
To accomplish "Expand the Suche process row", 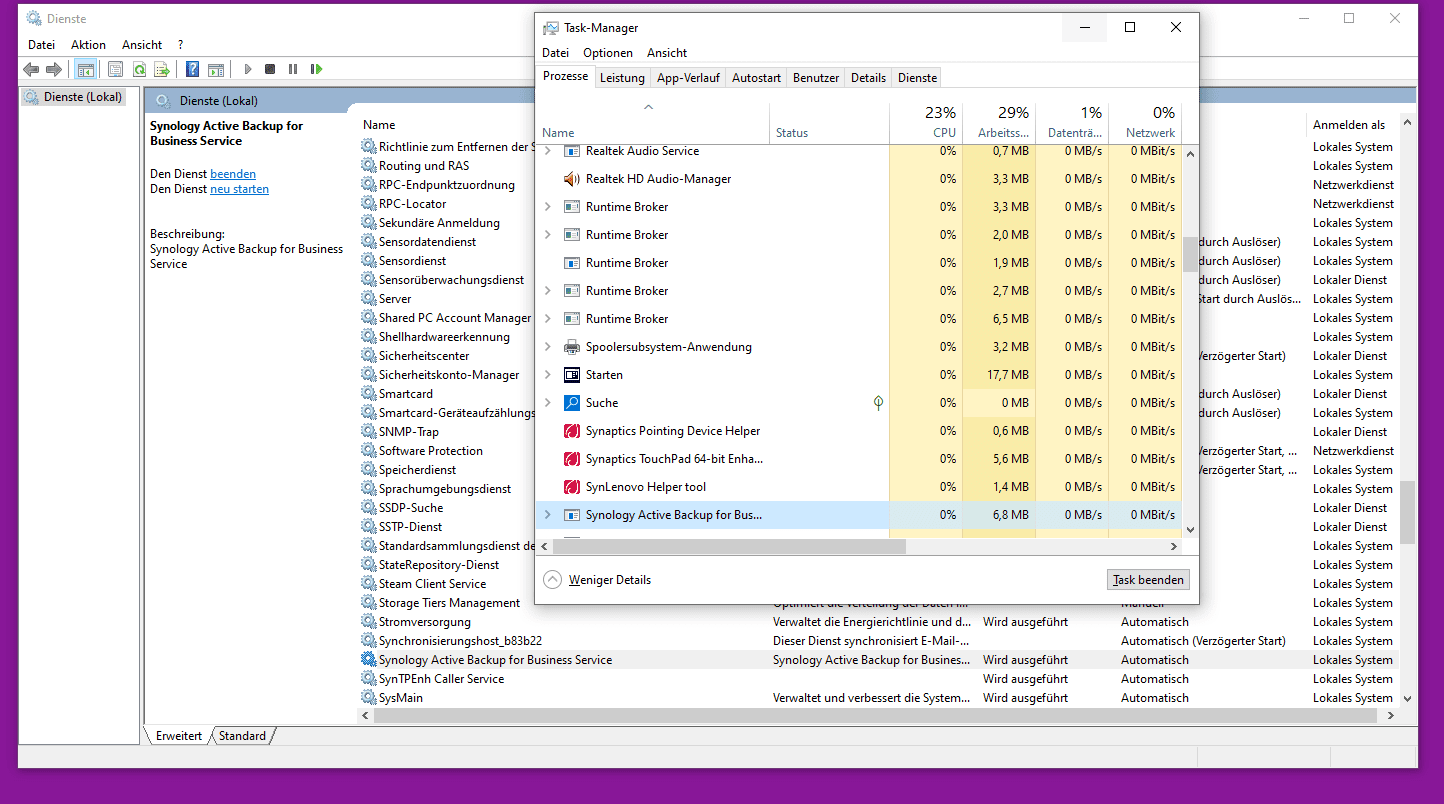I will point(547,403).
